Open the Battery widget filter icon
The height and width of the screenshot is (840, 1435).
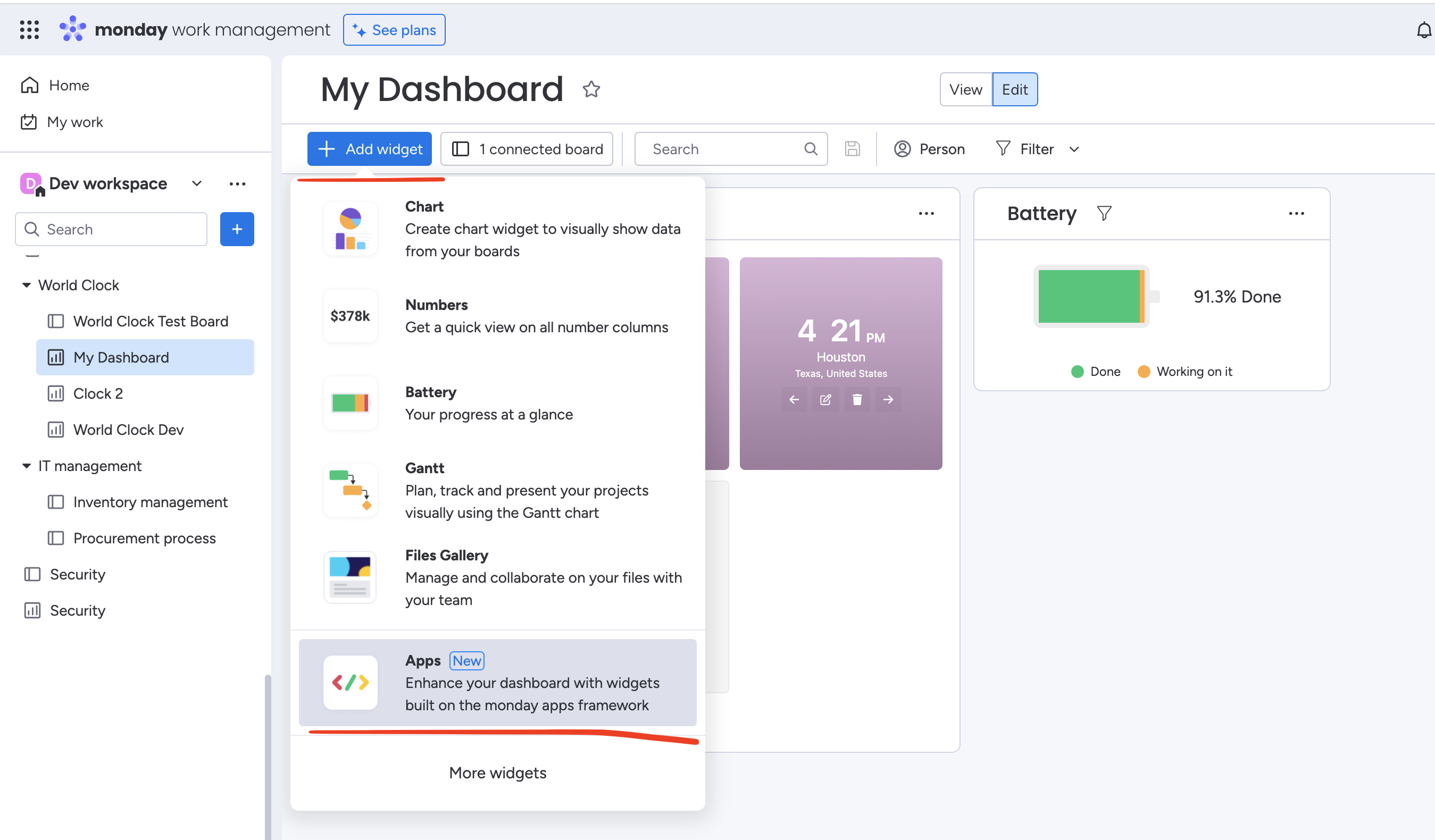(x=1104, y=213)
